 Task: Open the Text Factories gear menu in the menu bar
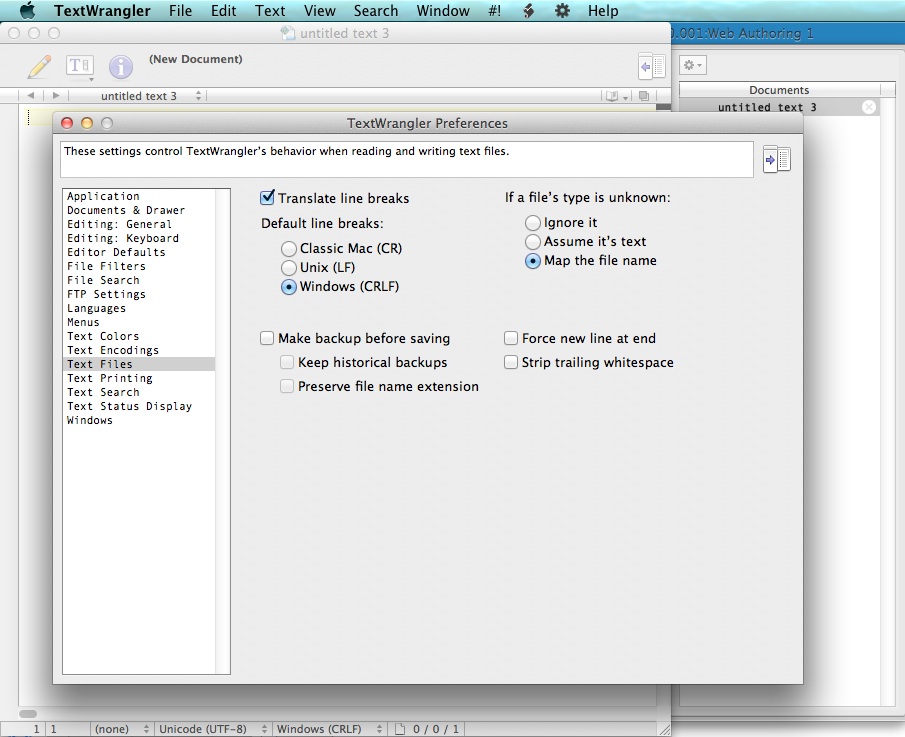click(x=562, y=10)
